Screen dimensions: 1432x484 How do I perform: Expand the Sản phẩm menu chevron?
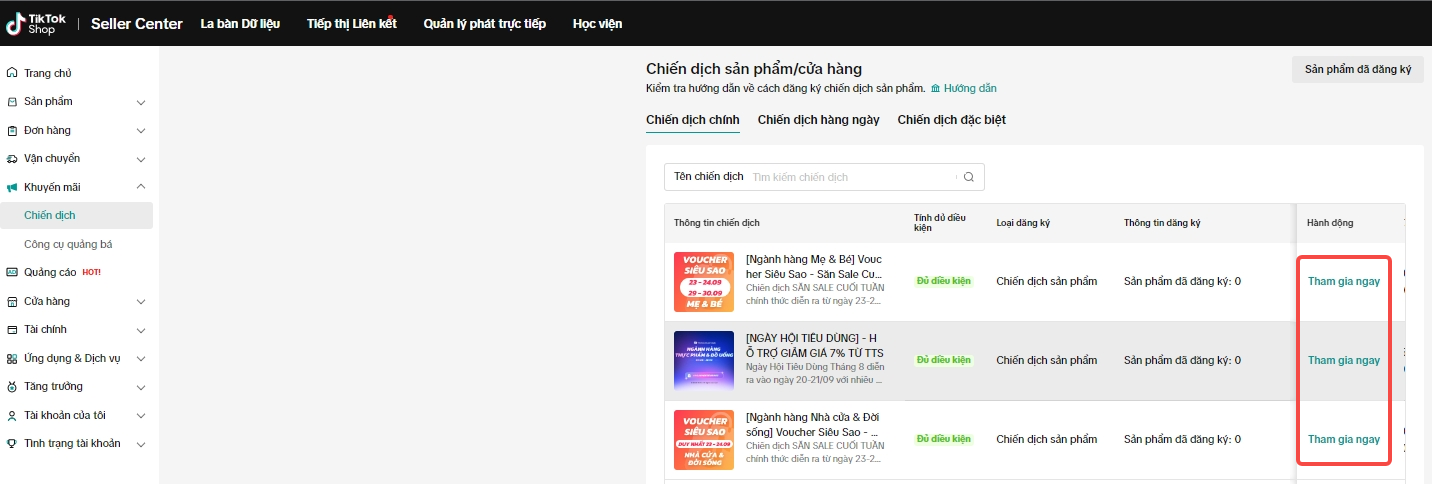click(x=141, y=102)
